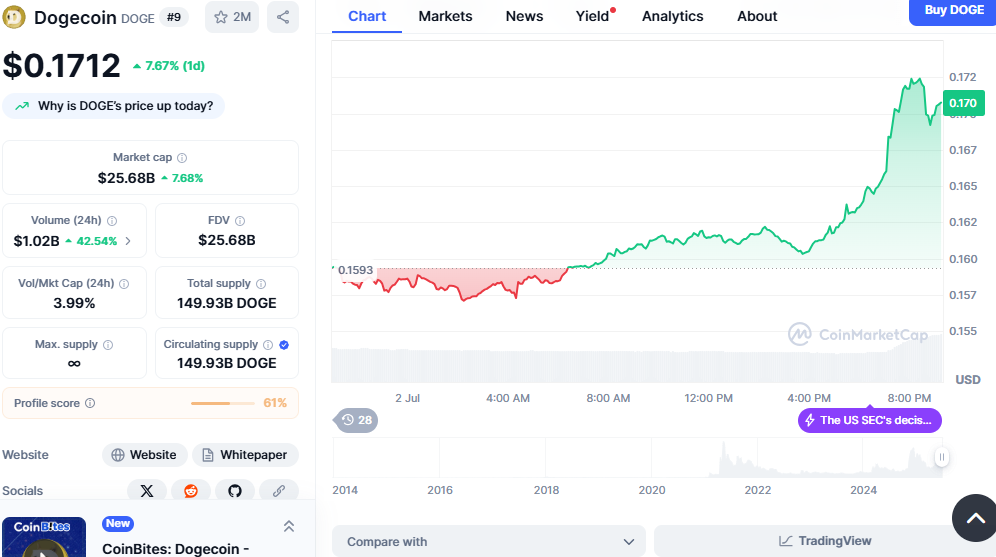Viewport: 996px width, 557px height.
Task: Open FDV info icon
Action: [240, 220]
